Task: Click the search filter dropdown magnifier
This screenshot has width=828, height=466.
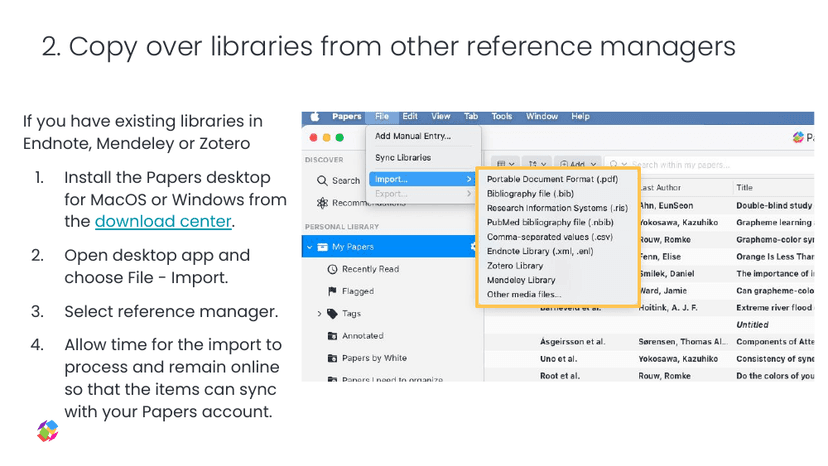Action: click(618, 164)
